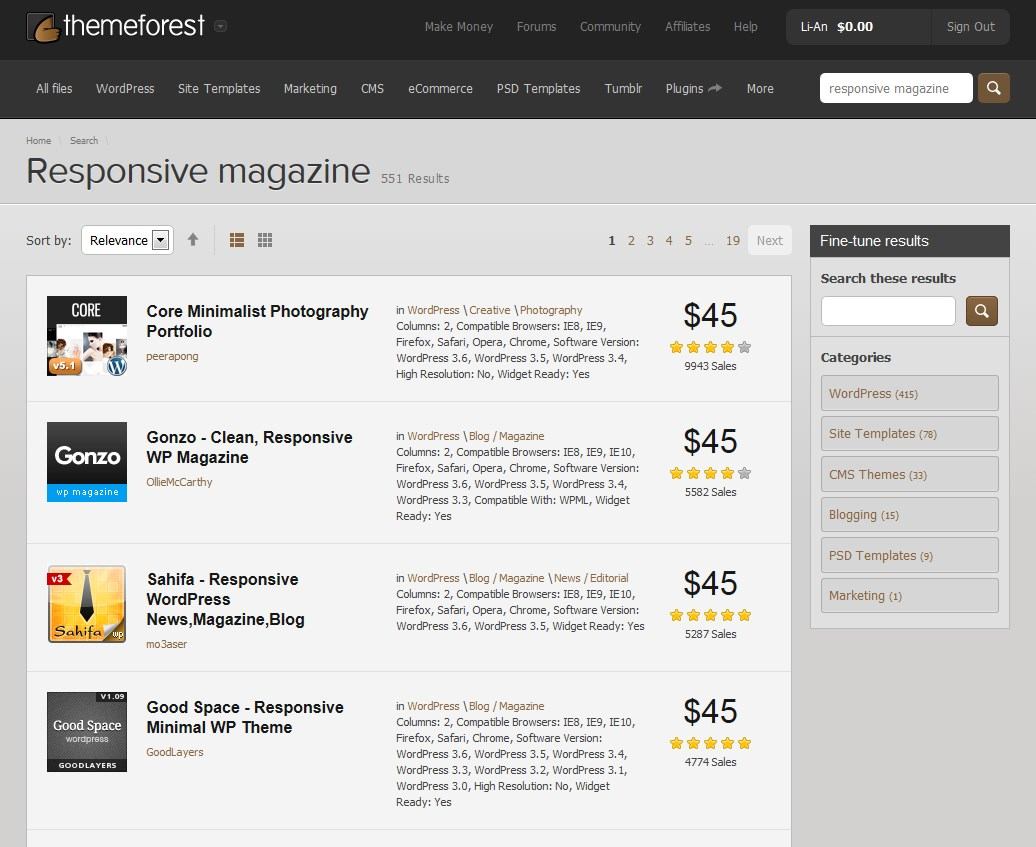Filter by PSD Templates (9) category
Viewport: 1036px width, 847px height.
click(x=910, y=555)
